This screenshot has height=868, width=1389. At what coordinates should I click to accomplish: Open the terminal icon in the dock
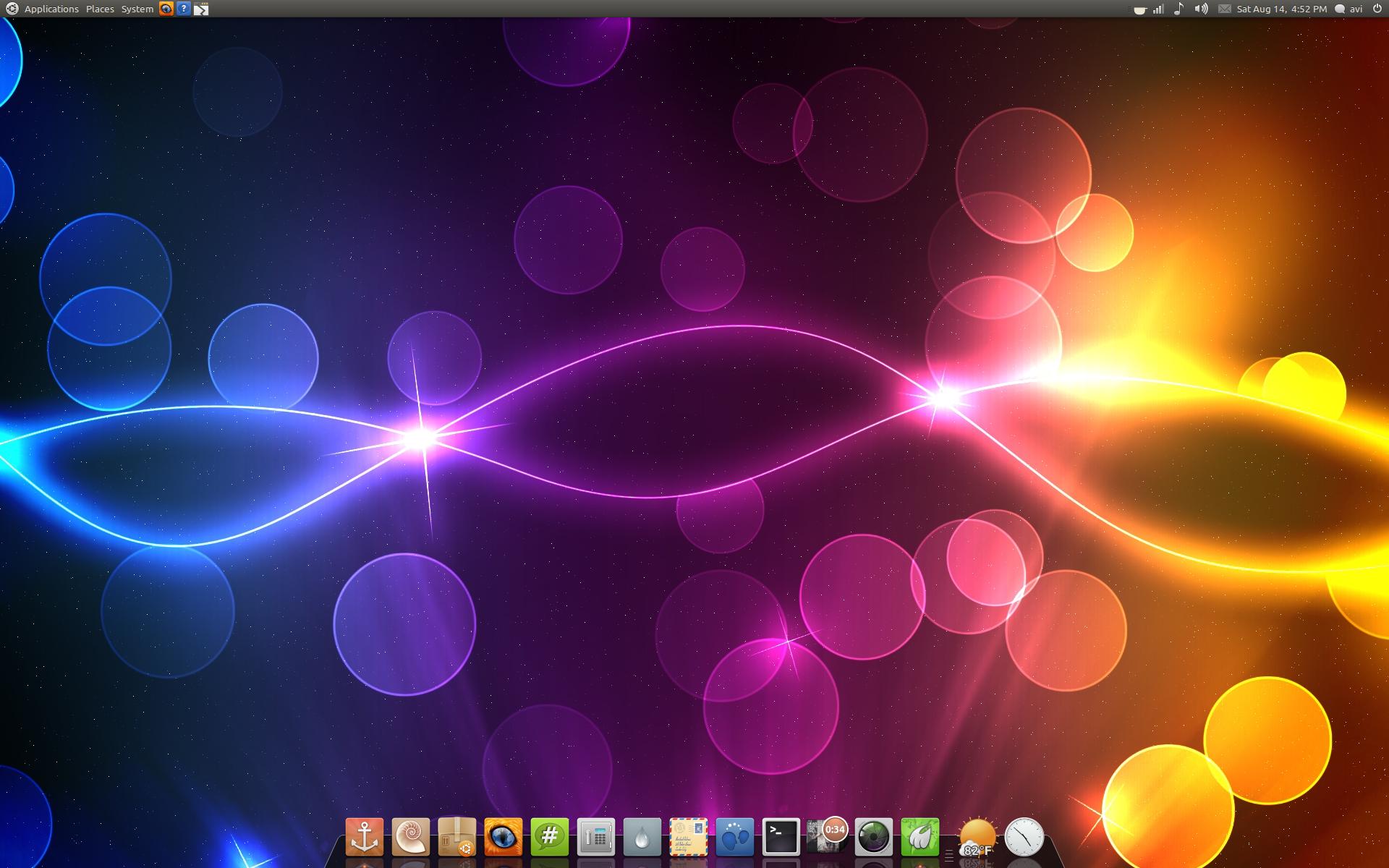[781, 837]
